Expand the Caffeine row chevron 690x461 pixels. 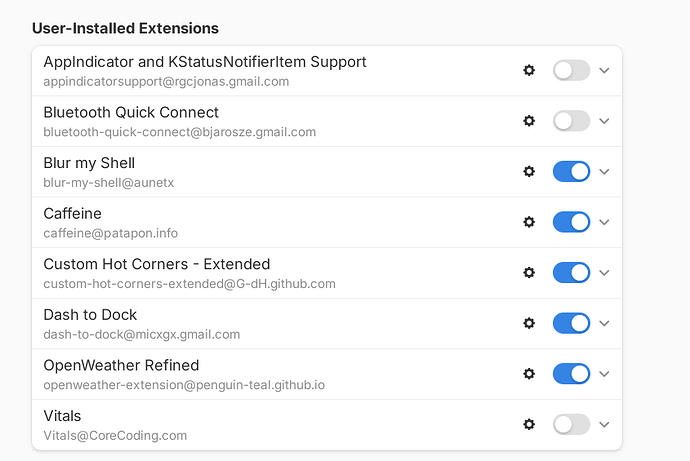coord(604,222)
